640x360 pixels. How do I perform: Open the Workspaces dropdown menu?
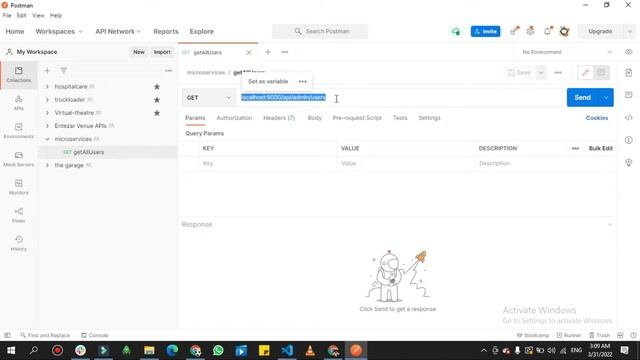coord(59,31)
